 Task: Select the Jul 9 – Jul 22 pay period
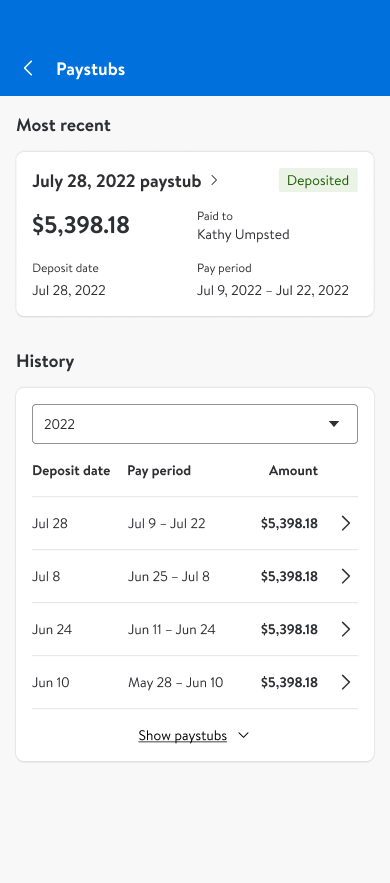(167, 523)
